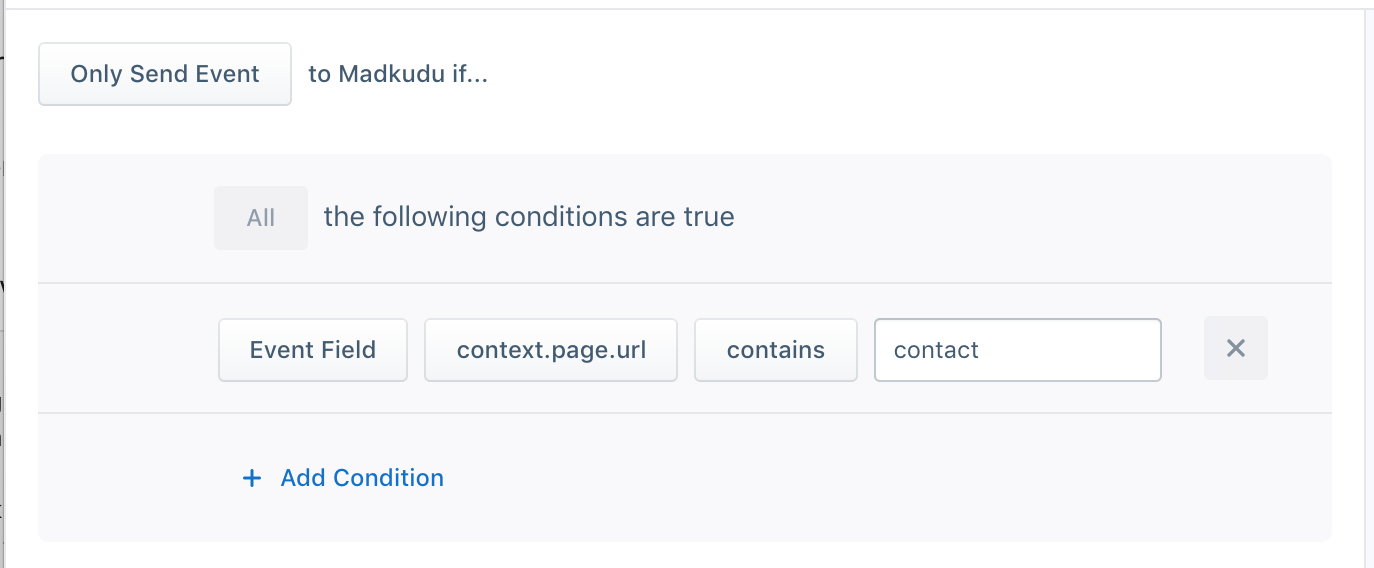Click empty space left of Event Field

(128, 348)
